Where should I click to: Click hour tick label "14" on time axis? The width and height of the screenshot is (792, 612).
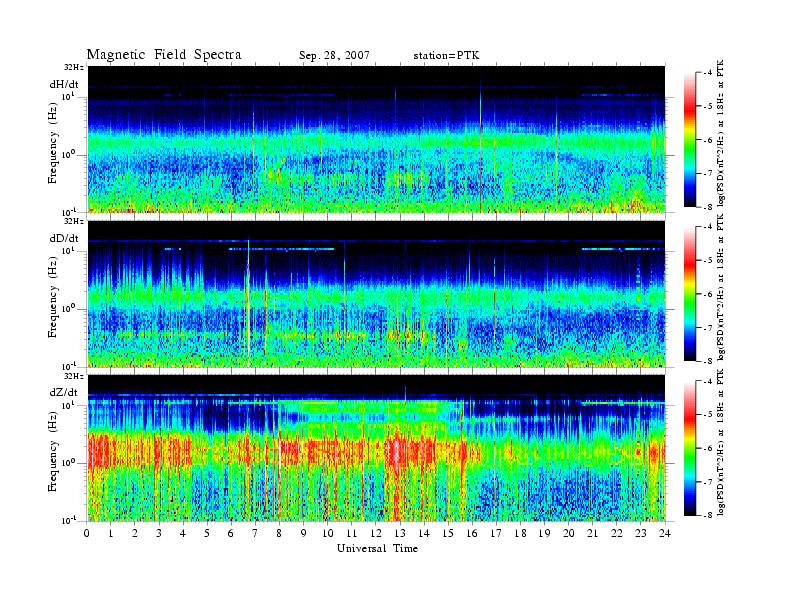pos(424,533)
